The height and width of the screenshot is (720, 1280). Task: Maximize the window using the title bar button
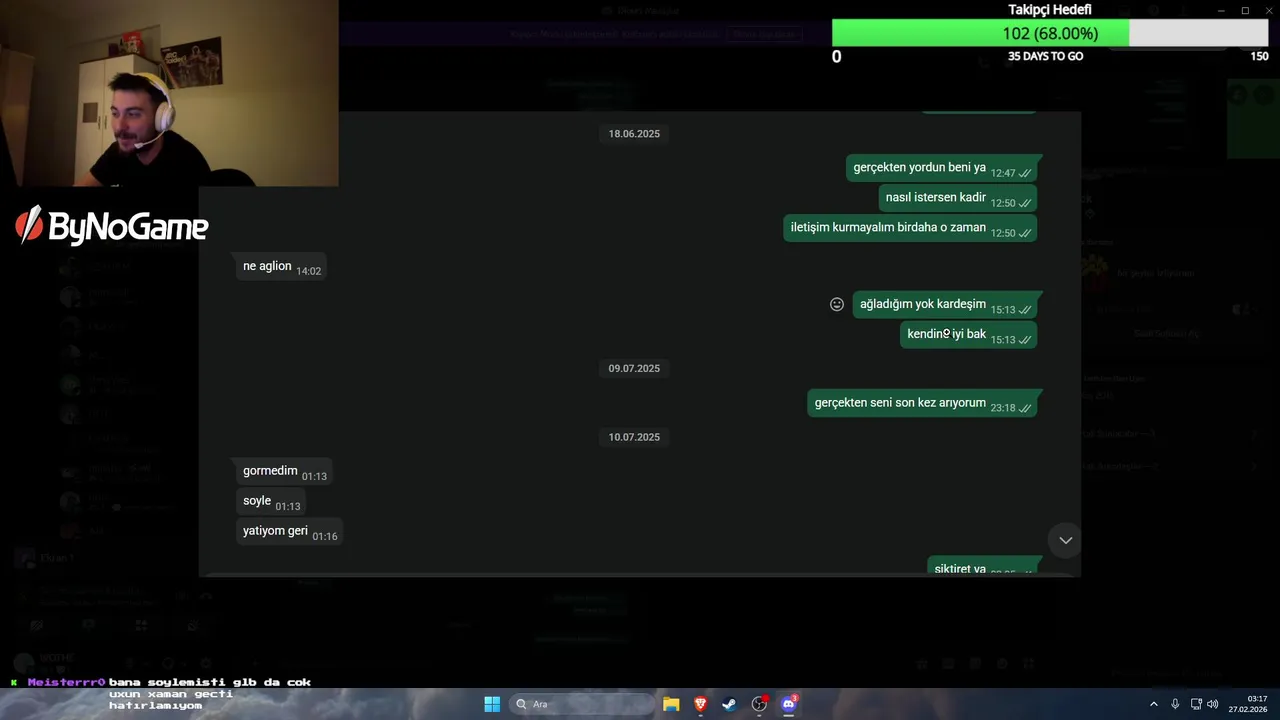click(1245, 10)
